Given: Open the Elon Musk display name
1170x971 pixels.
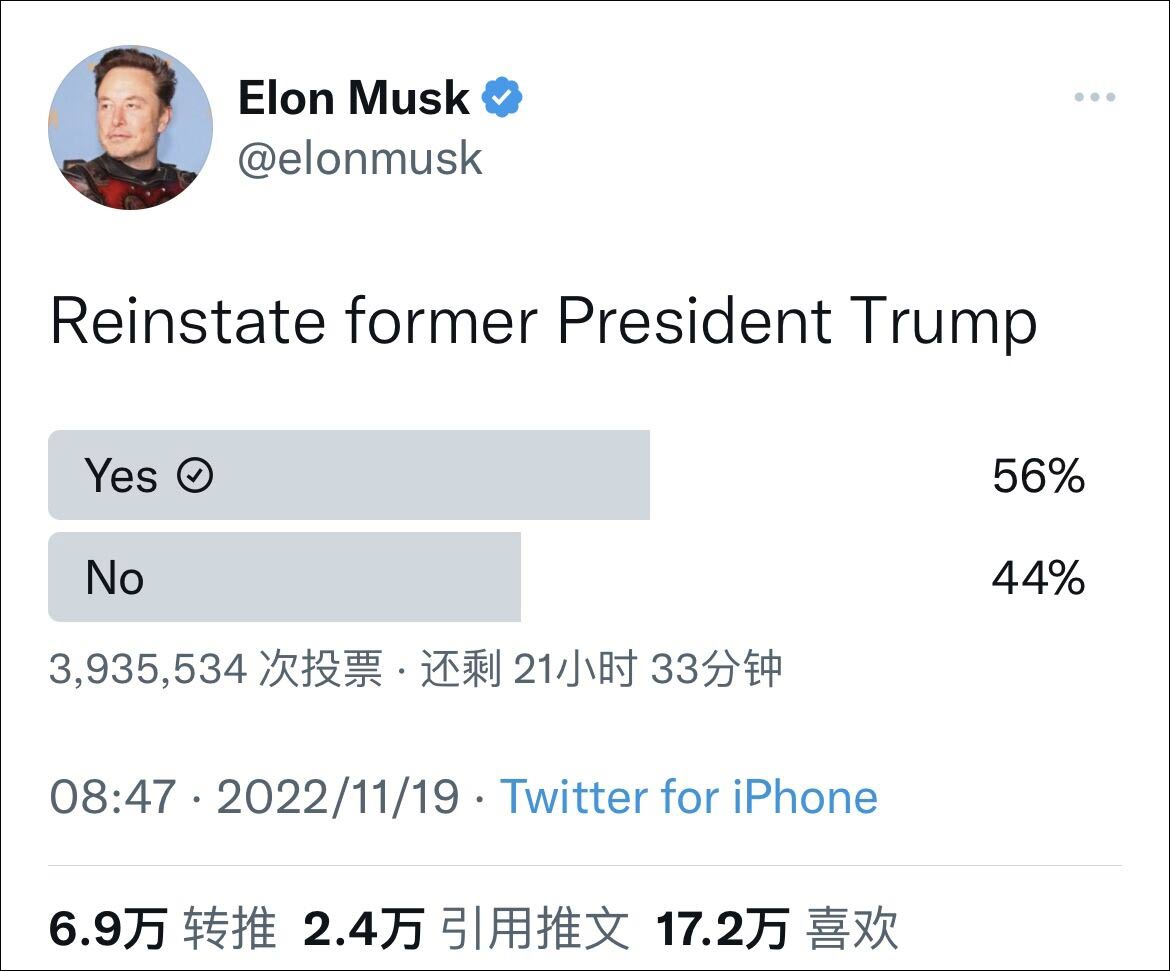Looking at the screenshot, I should 353,98.
